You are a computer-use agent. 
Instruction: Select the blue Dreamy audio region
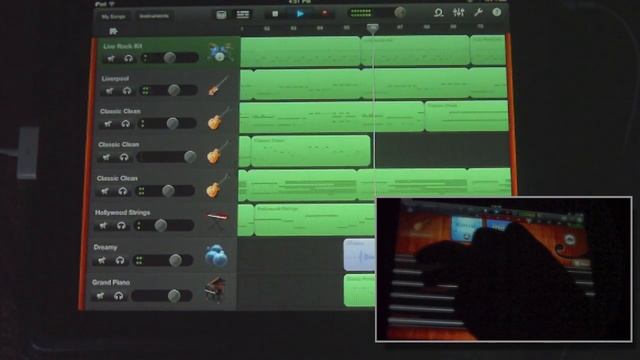[360, 255]
